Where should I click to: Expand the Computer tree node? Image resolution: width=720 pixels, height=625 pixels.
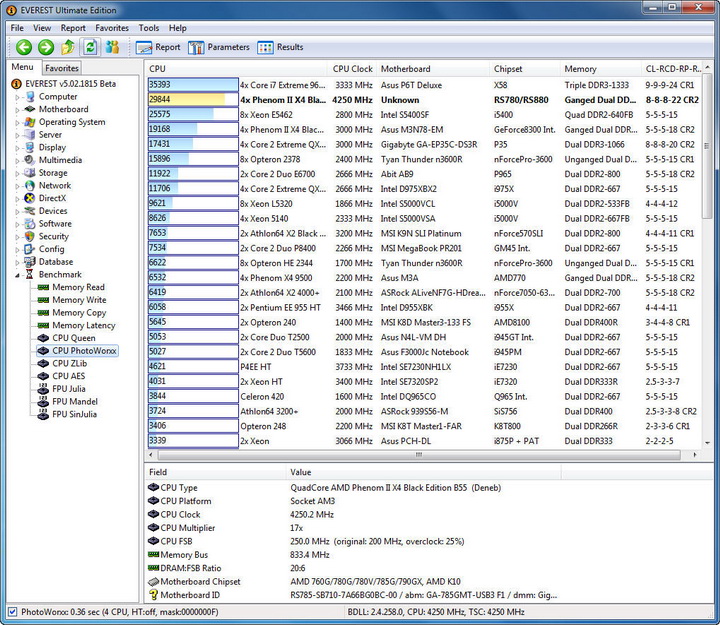17,97
